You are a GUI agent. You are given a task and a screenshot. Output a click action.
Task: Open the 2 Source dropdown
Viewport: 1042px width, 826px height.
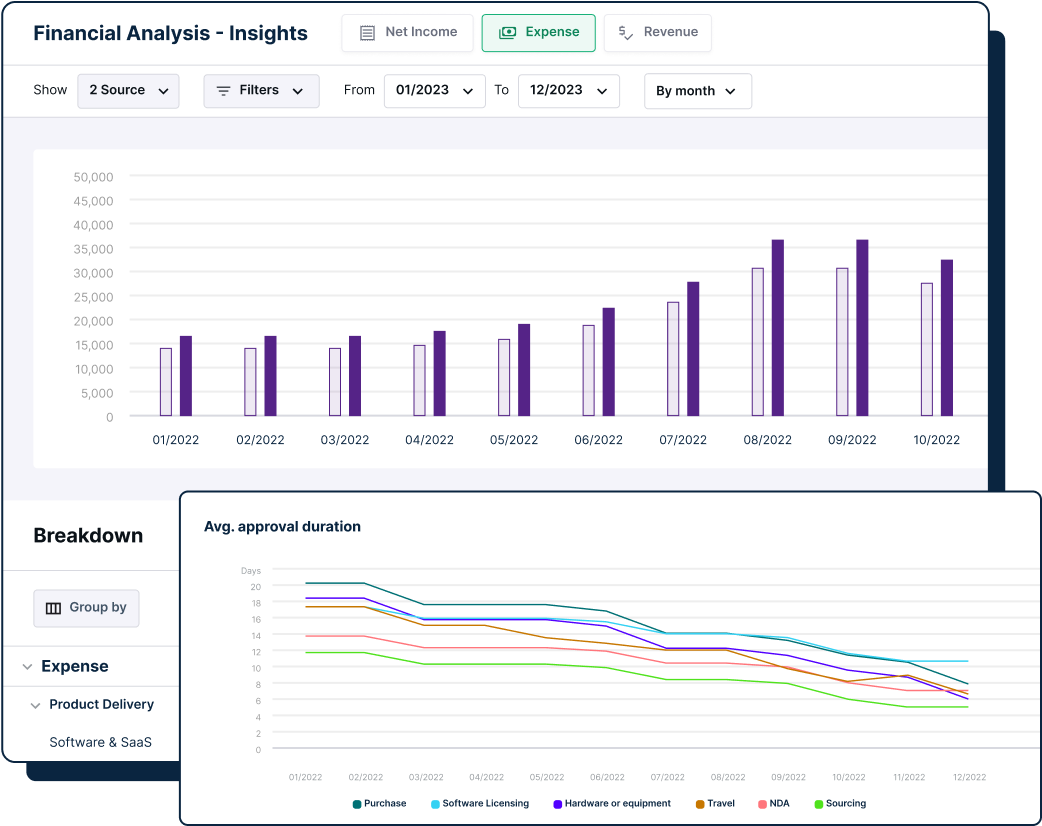click(x=128, y=90)
